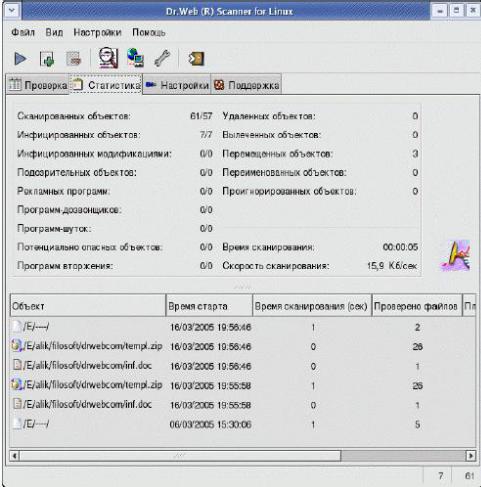The width and height of the screenshot is (481, 487).
Task: Click the Рекламных программ label
Action: point(63,191)
